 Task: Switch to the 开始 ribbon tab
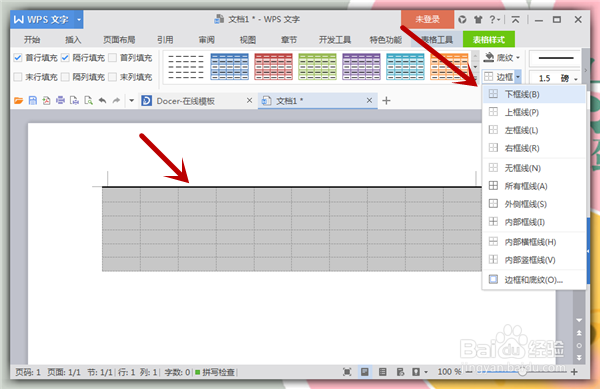coord(32,39)
